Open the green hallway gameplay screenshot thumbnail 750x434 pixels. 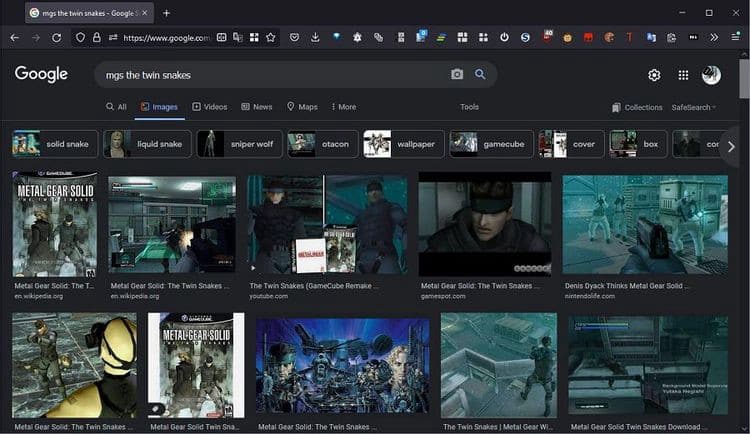[172, 225]
